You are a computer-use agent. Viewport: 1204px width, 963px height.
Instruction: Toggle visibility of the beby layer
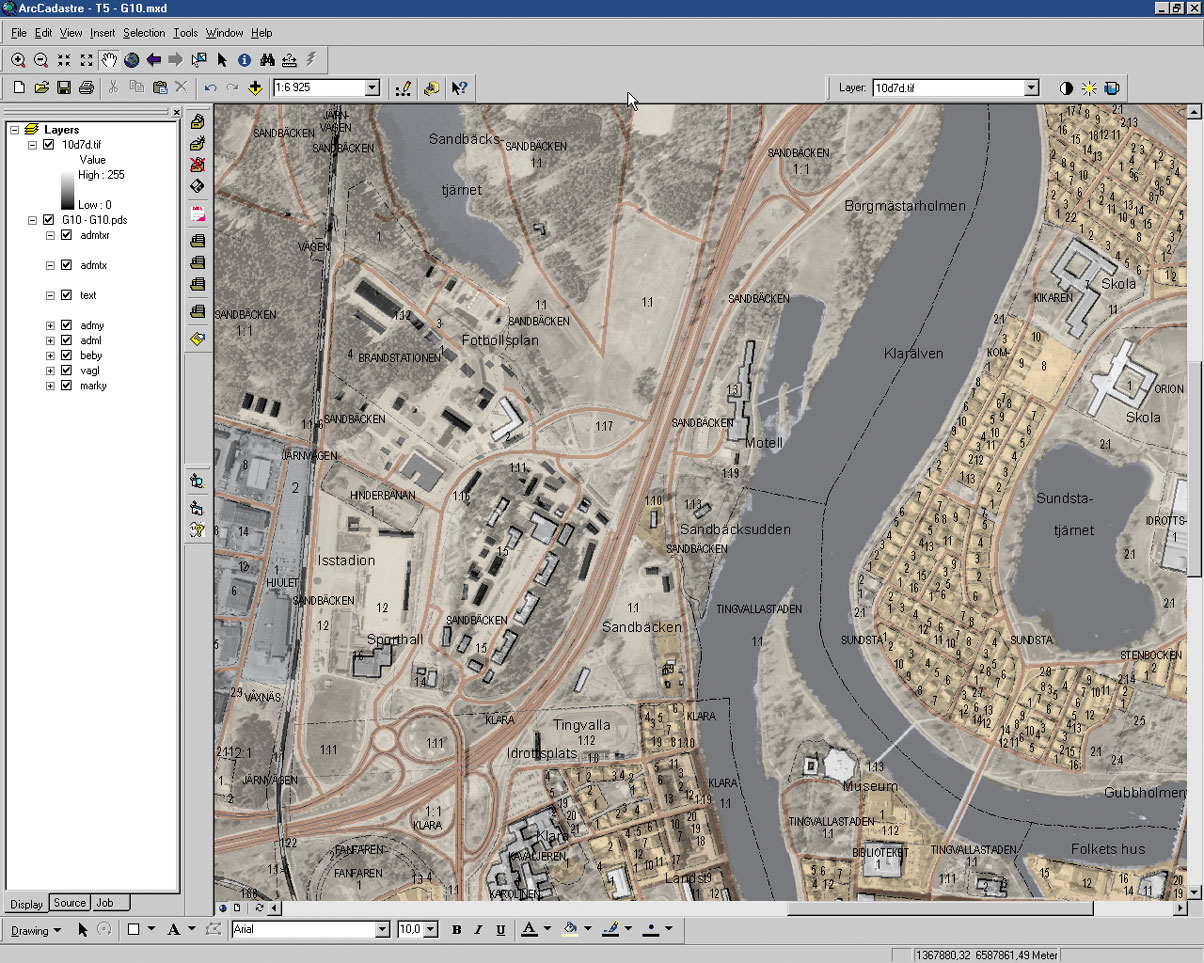coord(67,355)
